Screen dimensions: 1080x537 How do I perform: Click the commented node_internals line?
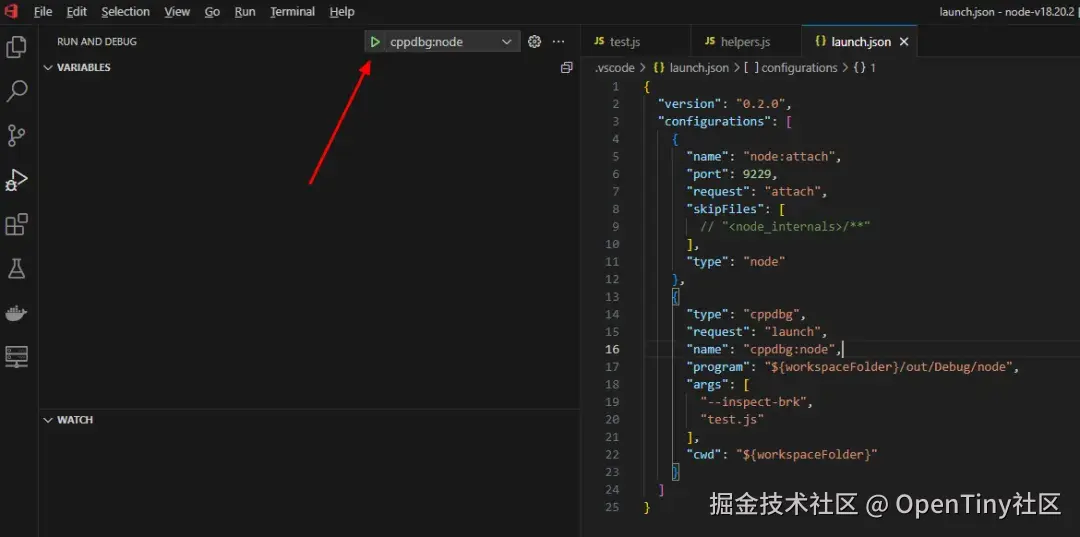pos(785,227)
